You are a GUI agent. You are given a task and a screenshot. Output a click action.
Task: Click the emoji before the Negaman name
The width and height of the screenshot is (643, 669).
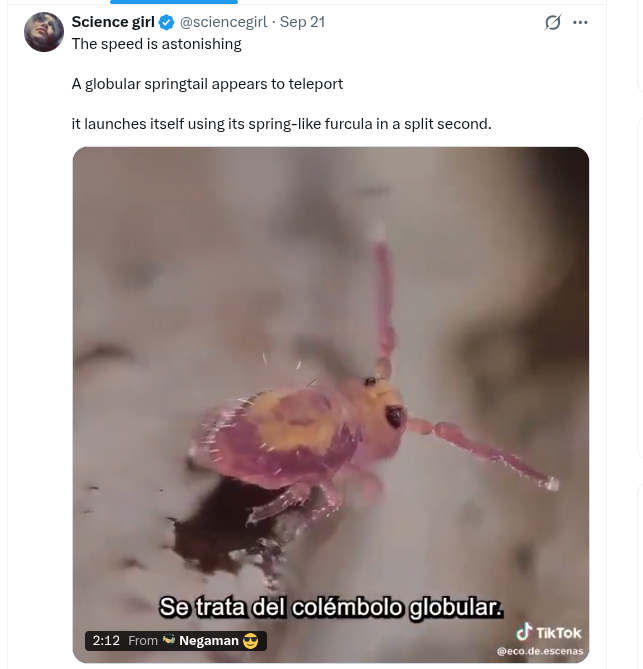point(169,640)
